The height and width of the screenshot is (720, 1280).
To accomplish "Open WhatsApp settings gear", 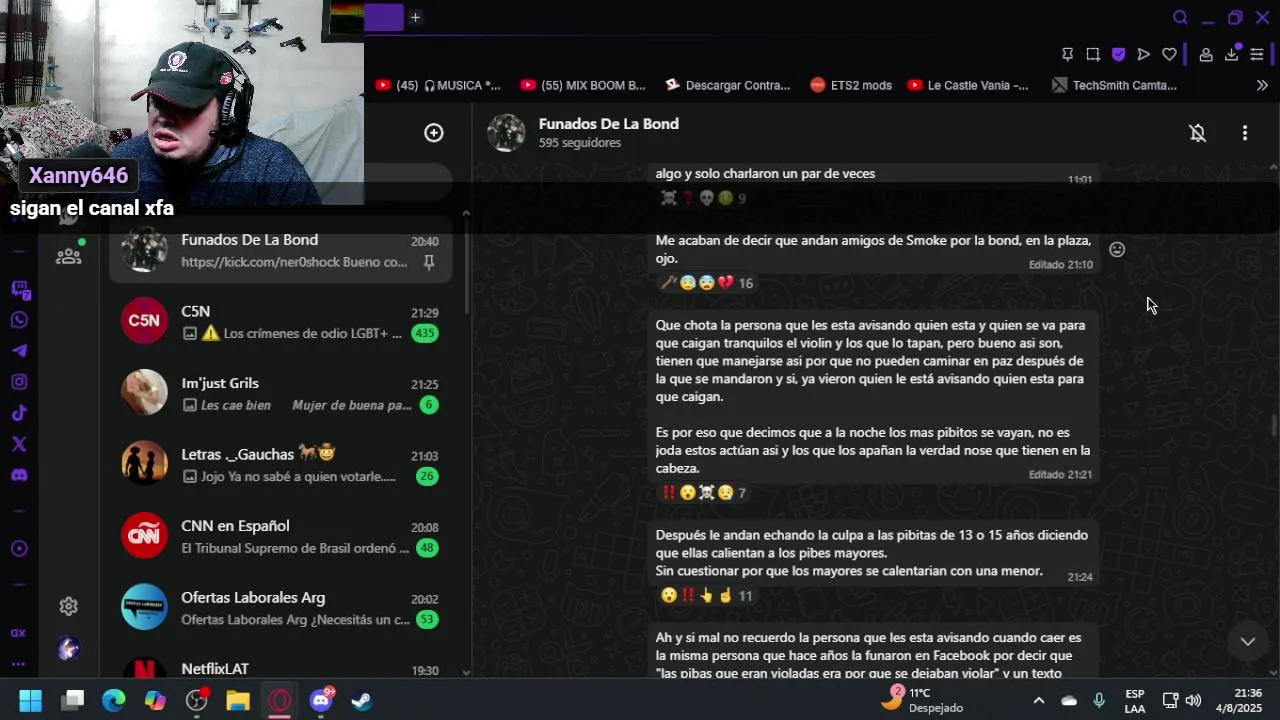I will (x=68, y=606).
